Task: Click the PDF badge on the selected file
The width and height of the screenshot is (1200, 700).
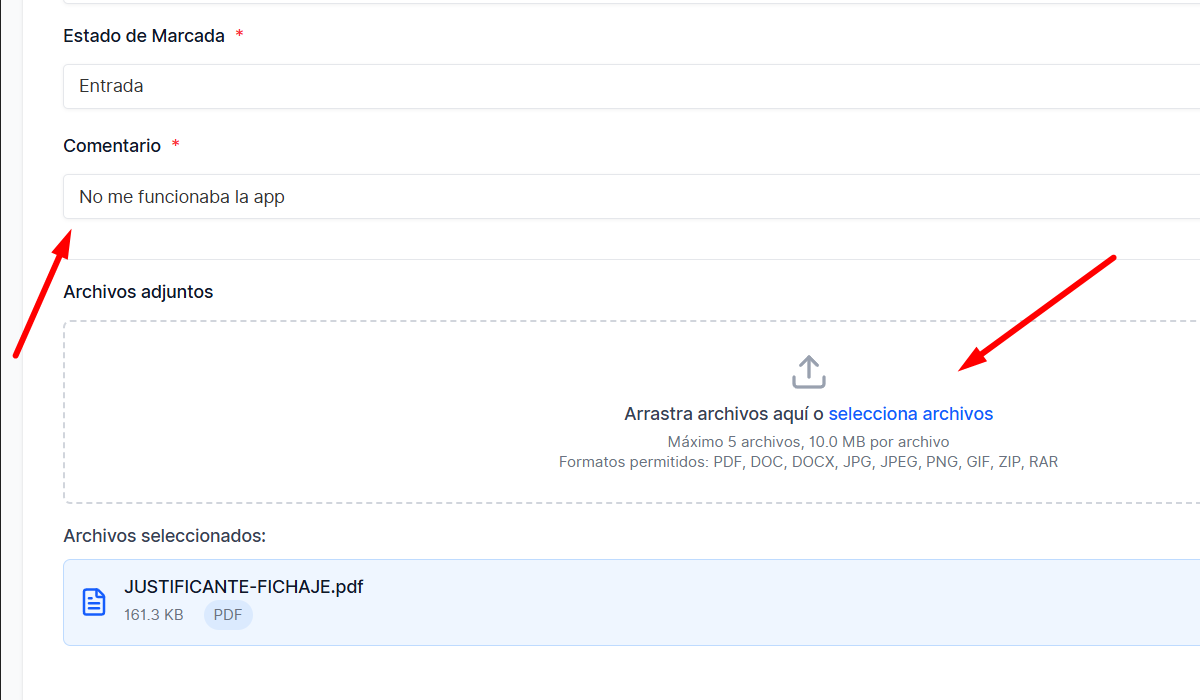Action: click(x=228, y=615)
